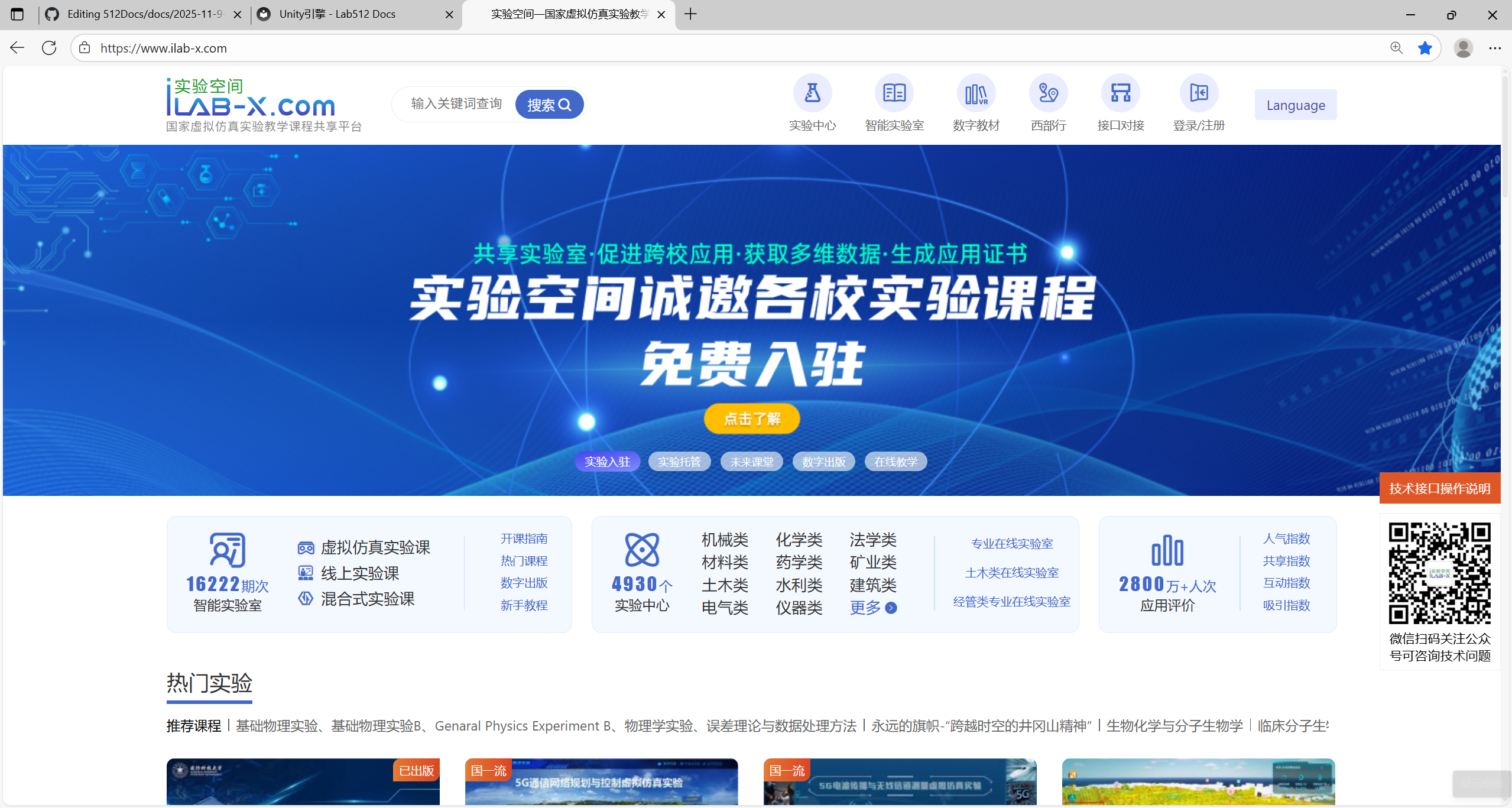Click the 输入关键词查询 search field
Screen dimensions: 1512x808
pyautogui.click(x=456, y=104)
